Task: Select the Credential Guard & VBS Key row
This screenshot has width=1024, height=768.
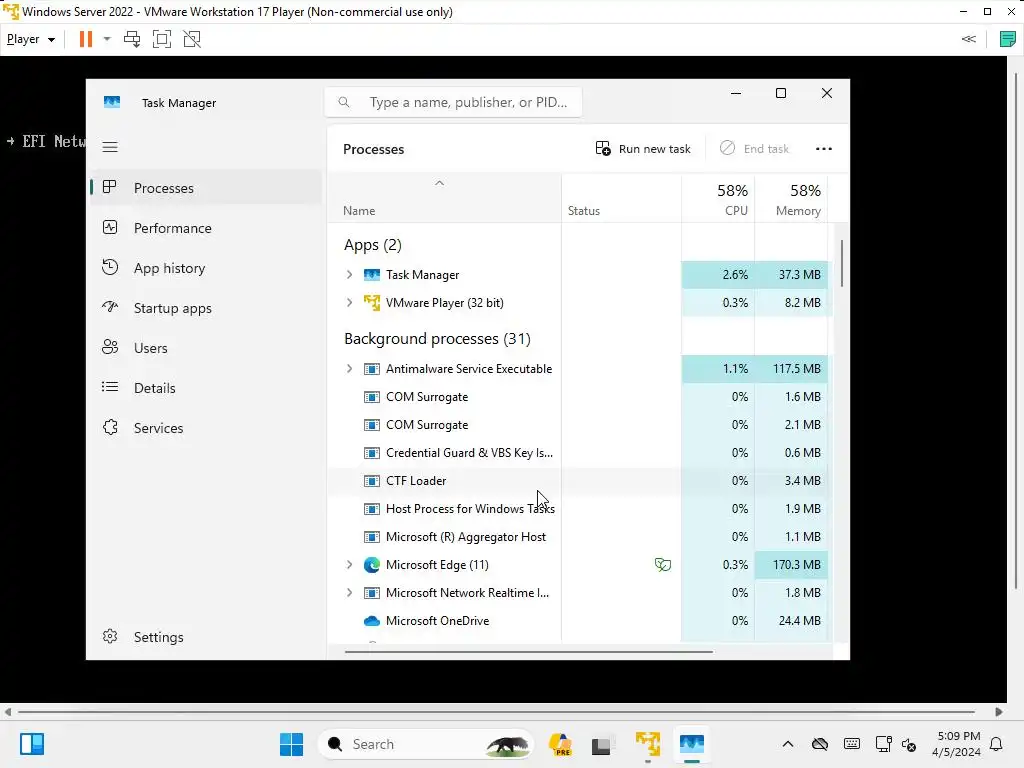Action: coord(578,453)
